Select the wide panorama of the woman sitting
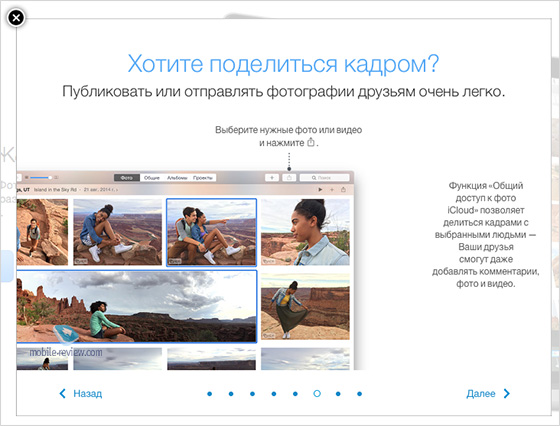Screen dimensions: 560x426 pyautogui.click(x=136, y=307)
